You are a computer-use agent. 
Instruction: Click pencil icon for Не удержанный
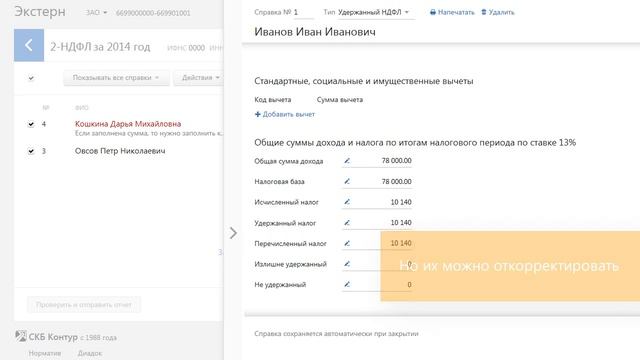pos(347,284)
